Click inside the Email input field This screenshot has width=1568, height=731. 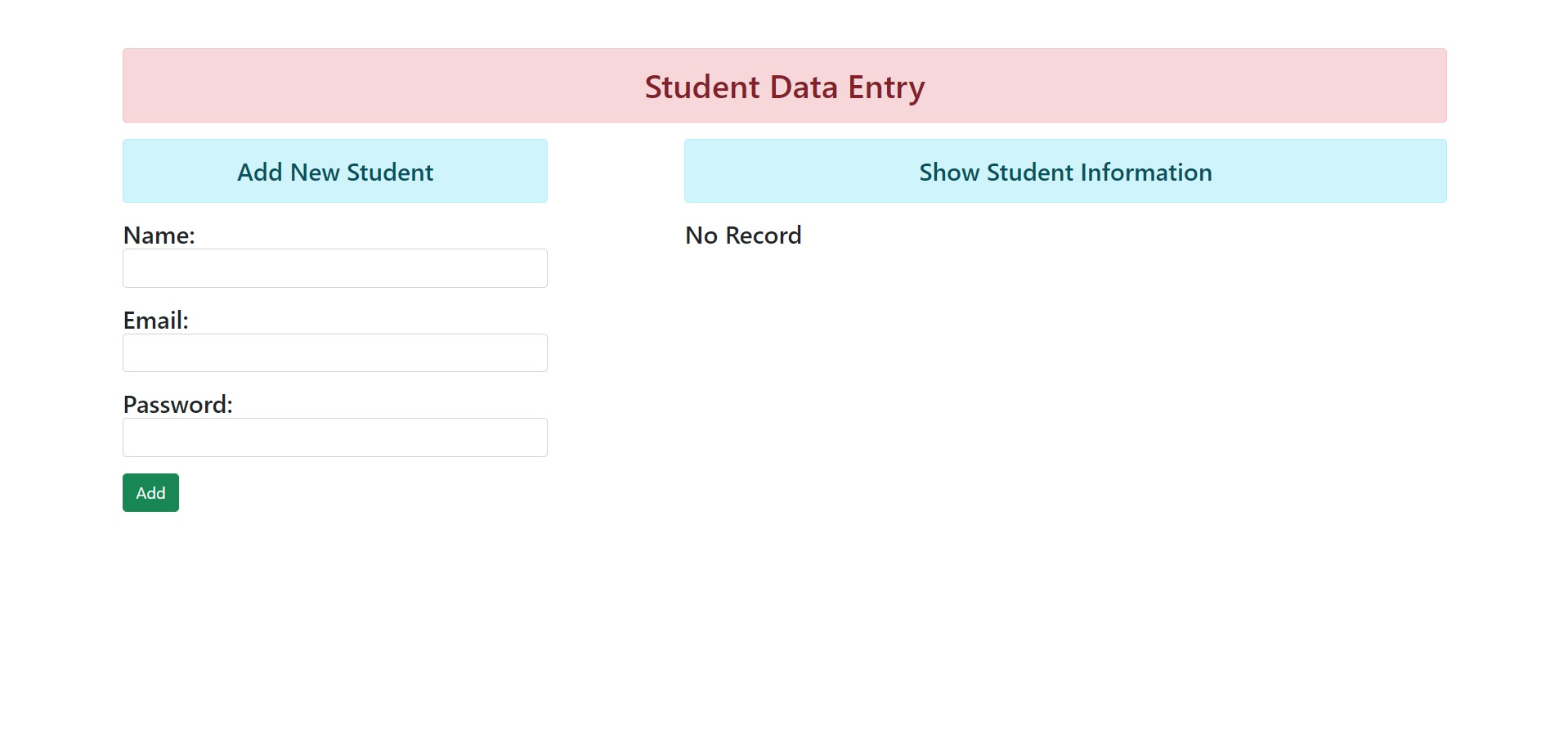tap(334, 352)
